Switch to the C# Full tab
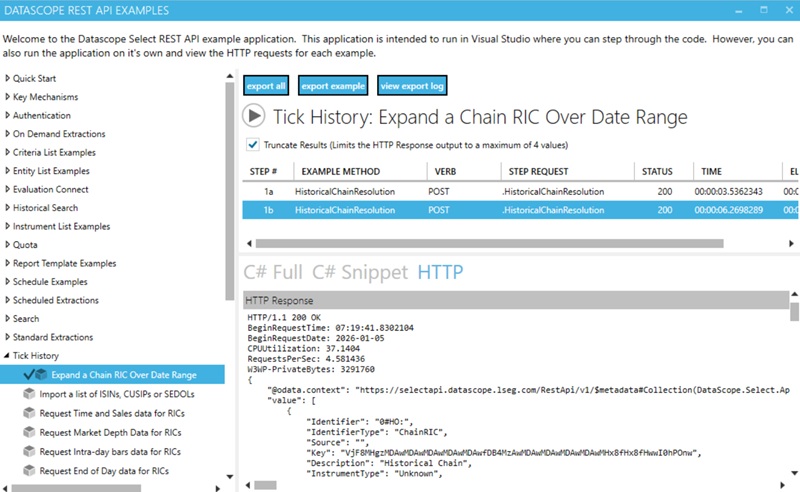This screenshot has width=800, height=492. point(272,272)
